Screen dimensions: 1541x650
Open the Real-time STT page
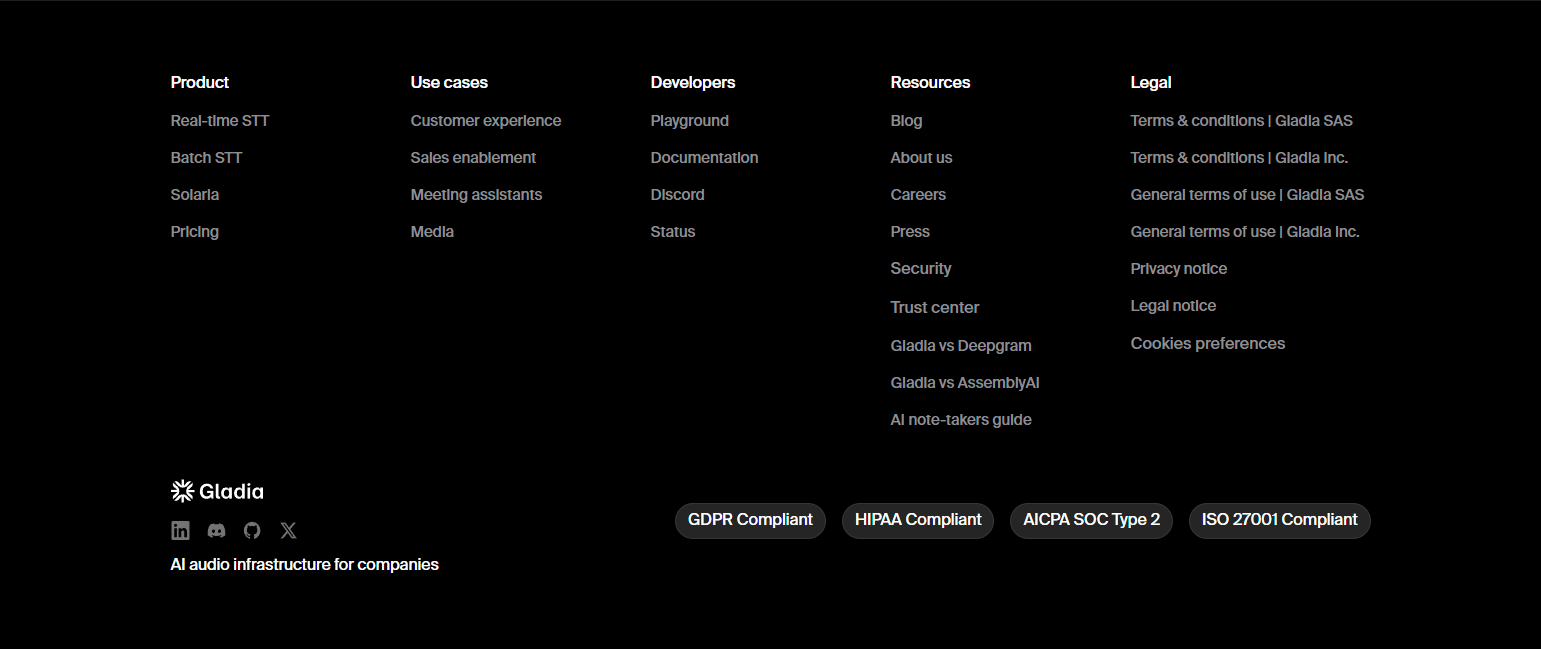coord(220,120)
